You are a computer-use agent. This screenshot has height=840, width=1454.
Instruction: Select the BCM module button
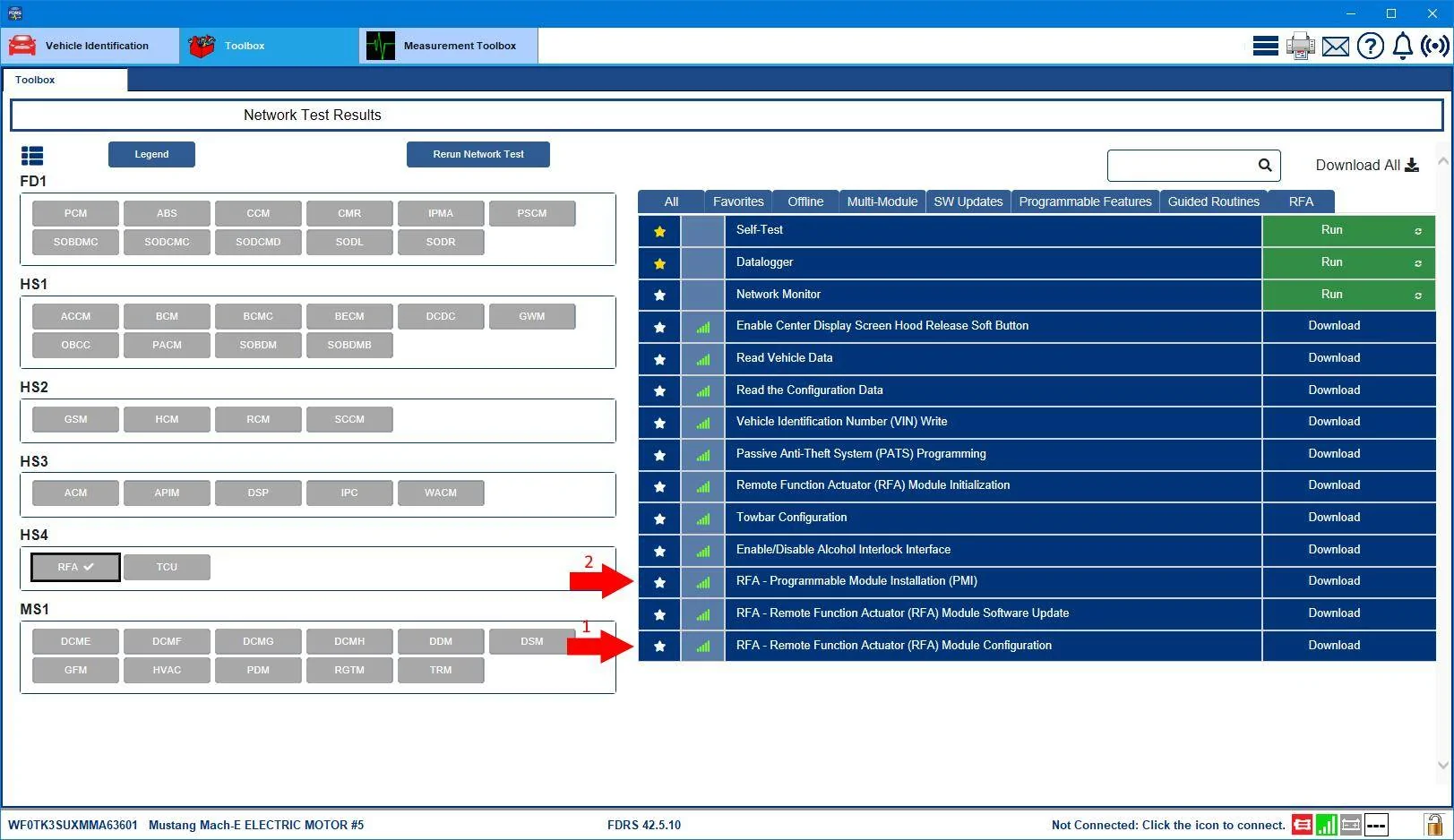(167, 317)
